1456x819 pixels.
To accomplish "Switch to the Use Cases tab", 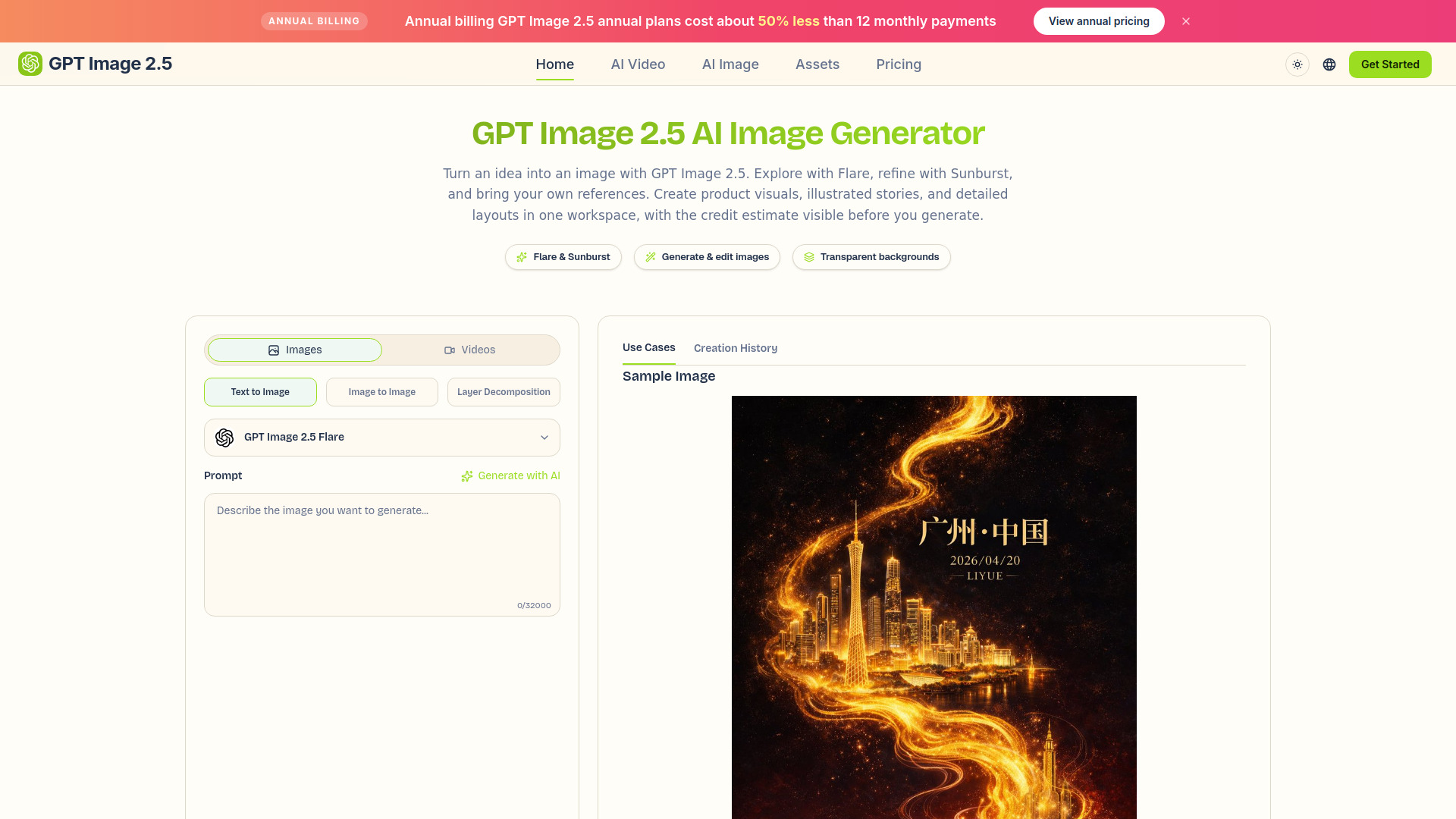I will click(x=649, y=348).
